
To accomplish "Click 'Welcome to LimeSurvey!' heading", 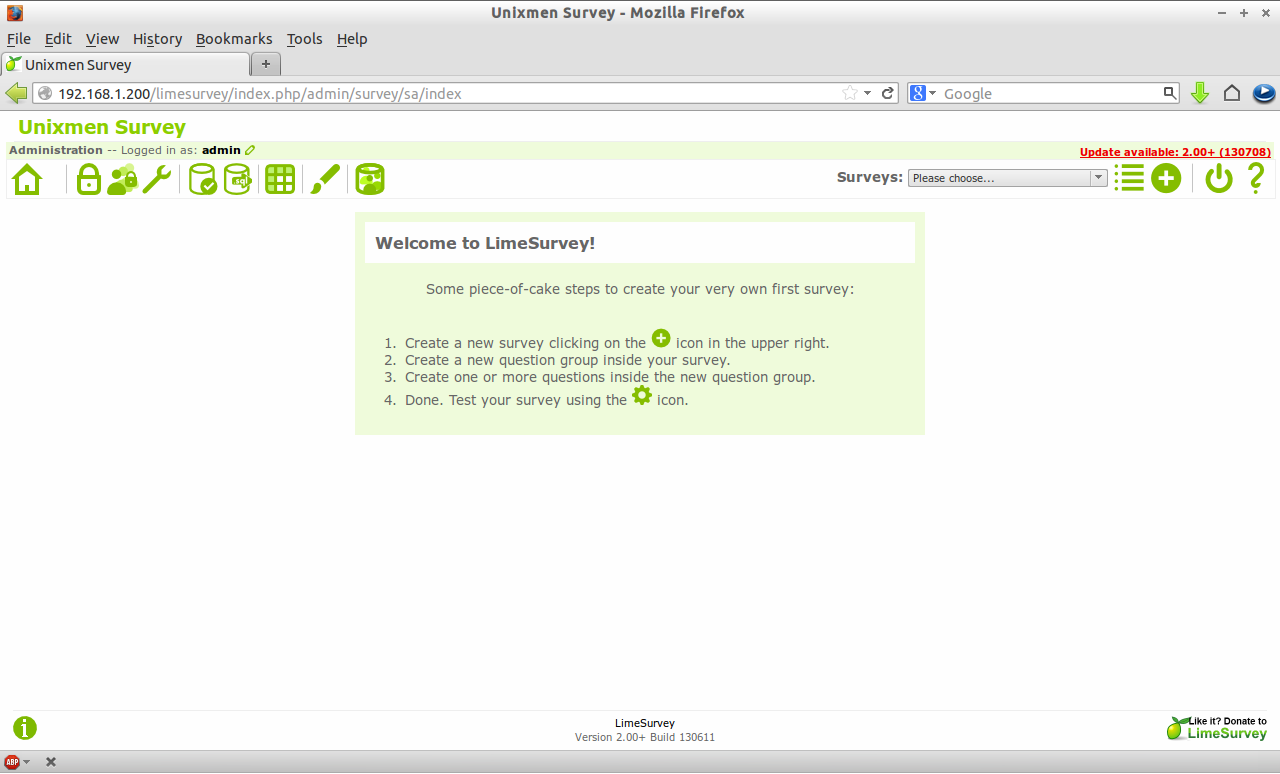I will tap(485, 242).
